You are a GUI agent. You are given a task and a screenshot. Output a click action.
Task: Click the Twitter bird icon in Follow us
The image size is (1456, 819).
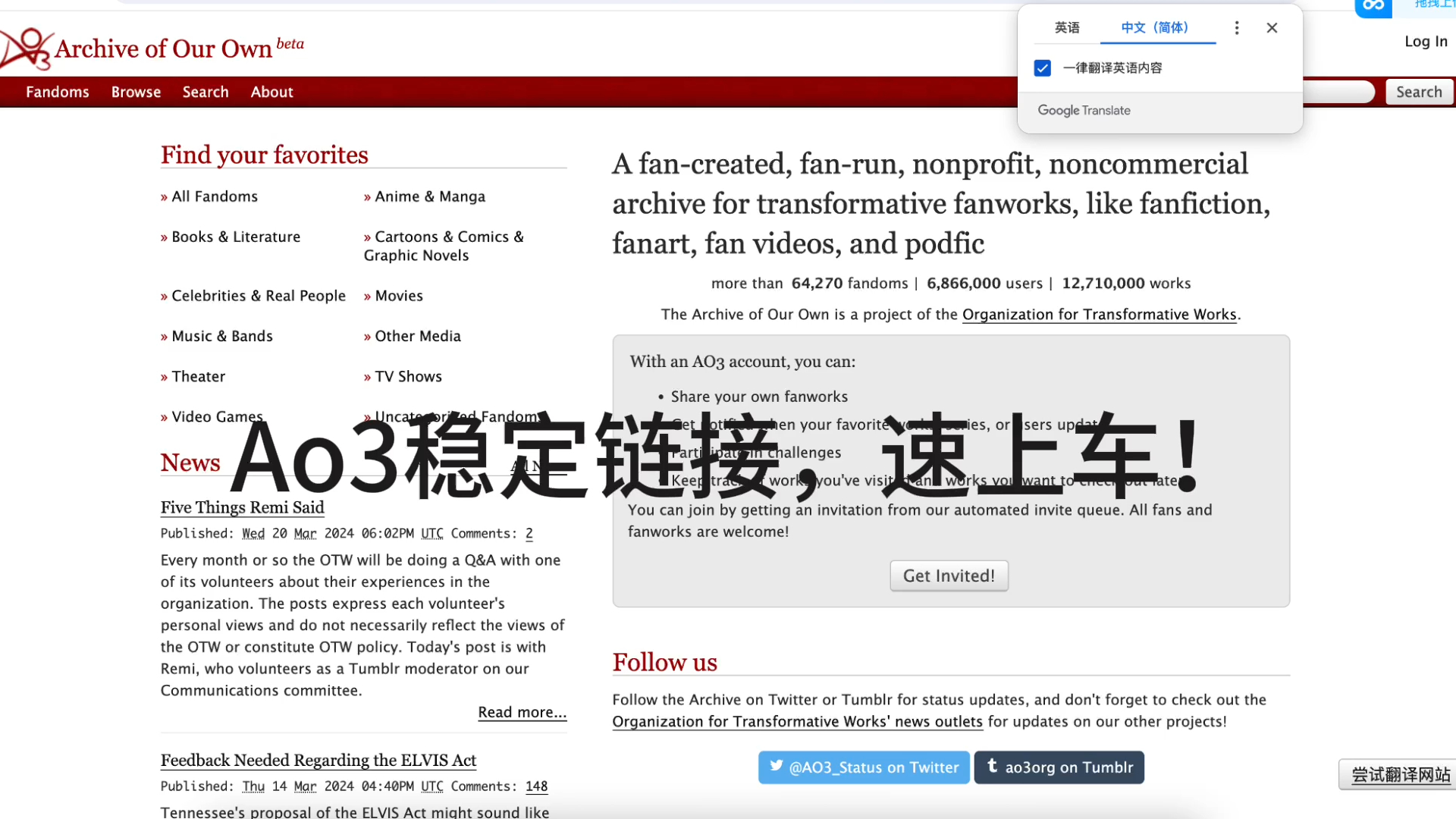777,766
